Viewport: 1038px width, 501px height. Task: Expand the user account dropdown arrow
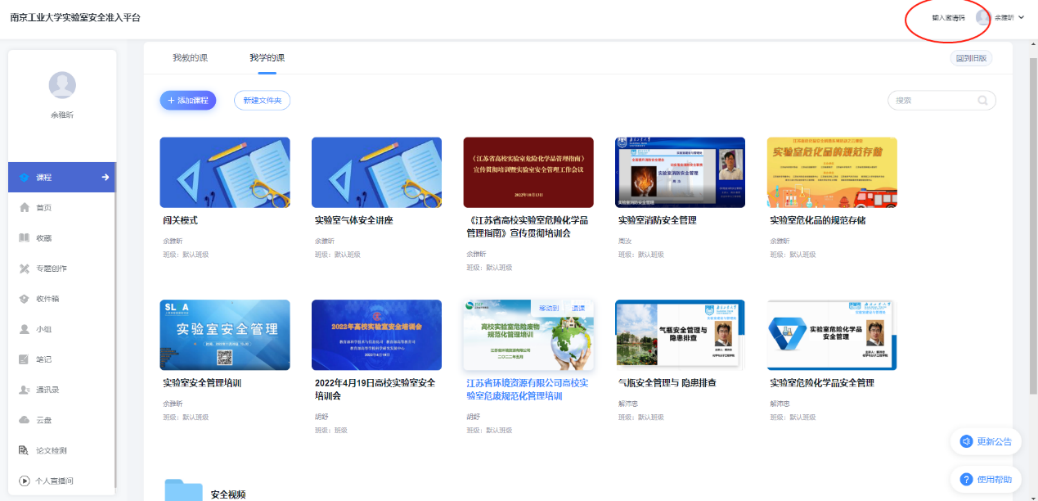1021,18
